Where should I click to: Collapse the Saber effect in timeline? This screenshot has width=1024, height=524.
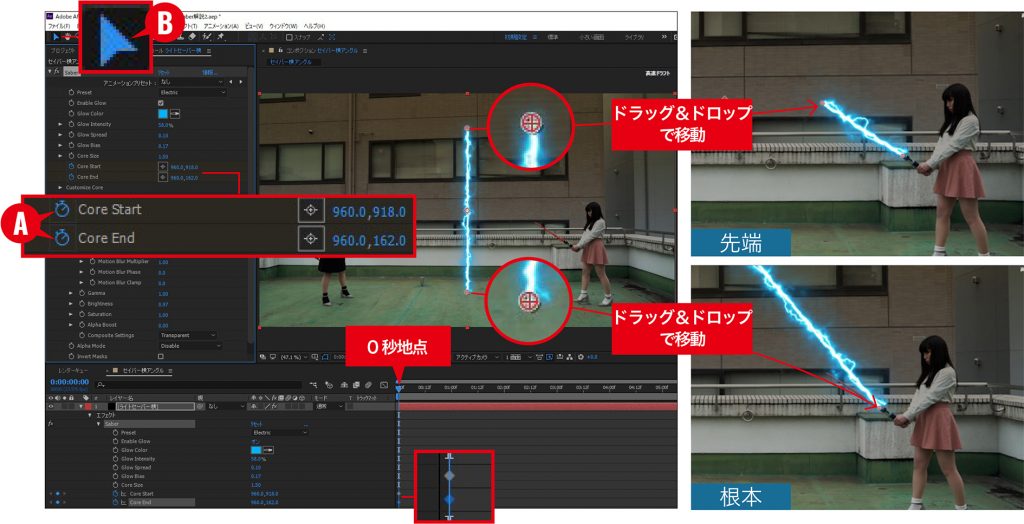click(99, 424)
